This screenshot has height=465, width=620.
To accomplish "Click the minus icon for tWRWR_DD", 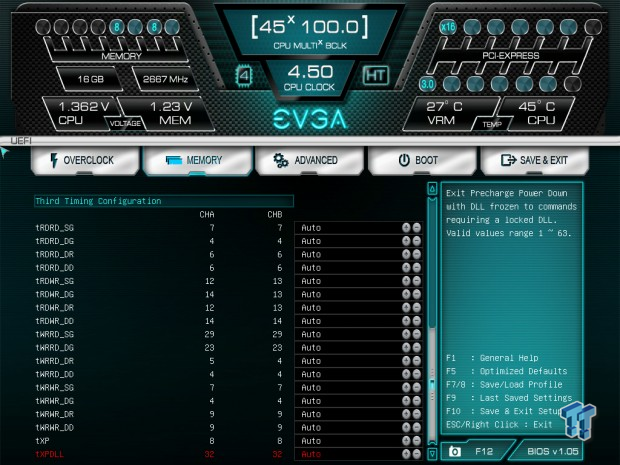I will click(x=416, y=427).
